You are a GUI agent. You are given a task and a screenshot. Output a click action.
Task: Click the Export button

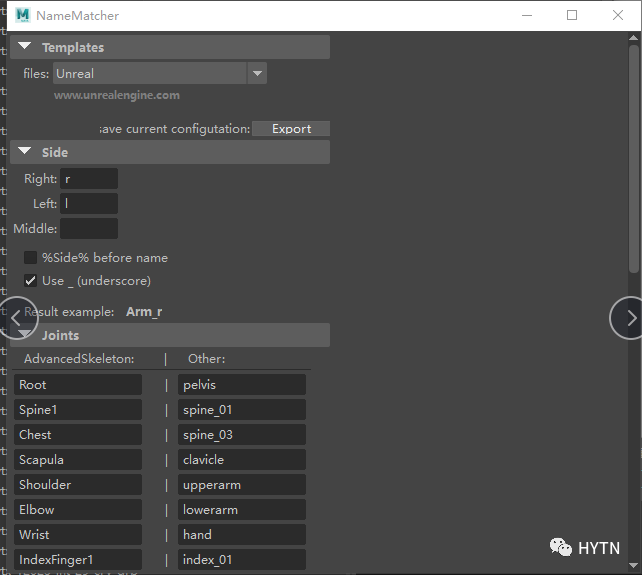coord(291,129)
